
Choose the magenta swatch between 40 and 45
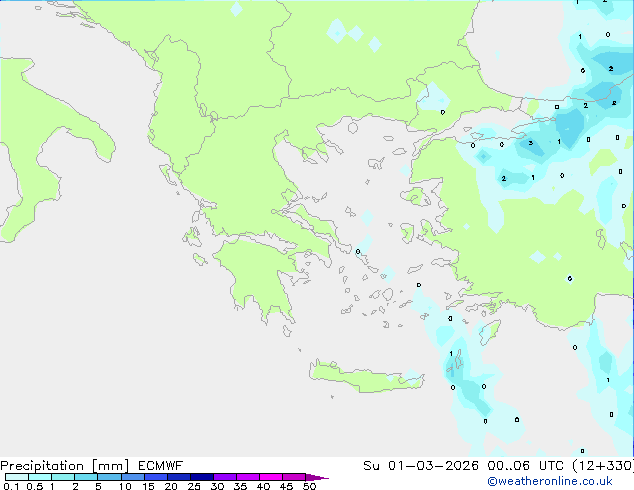pos(271,477)
